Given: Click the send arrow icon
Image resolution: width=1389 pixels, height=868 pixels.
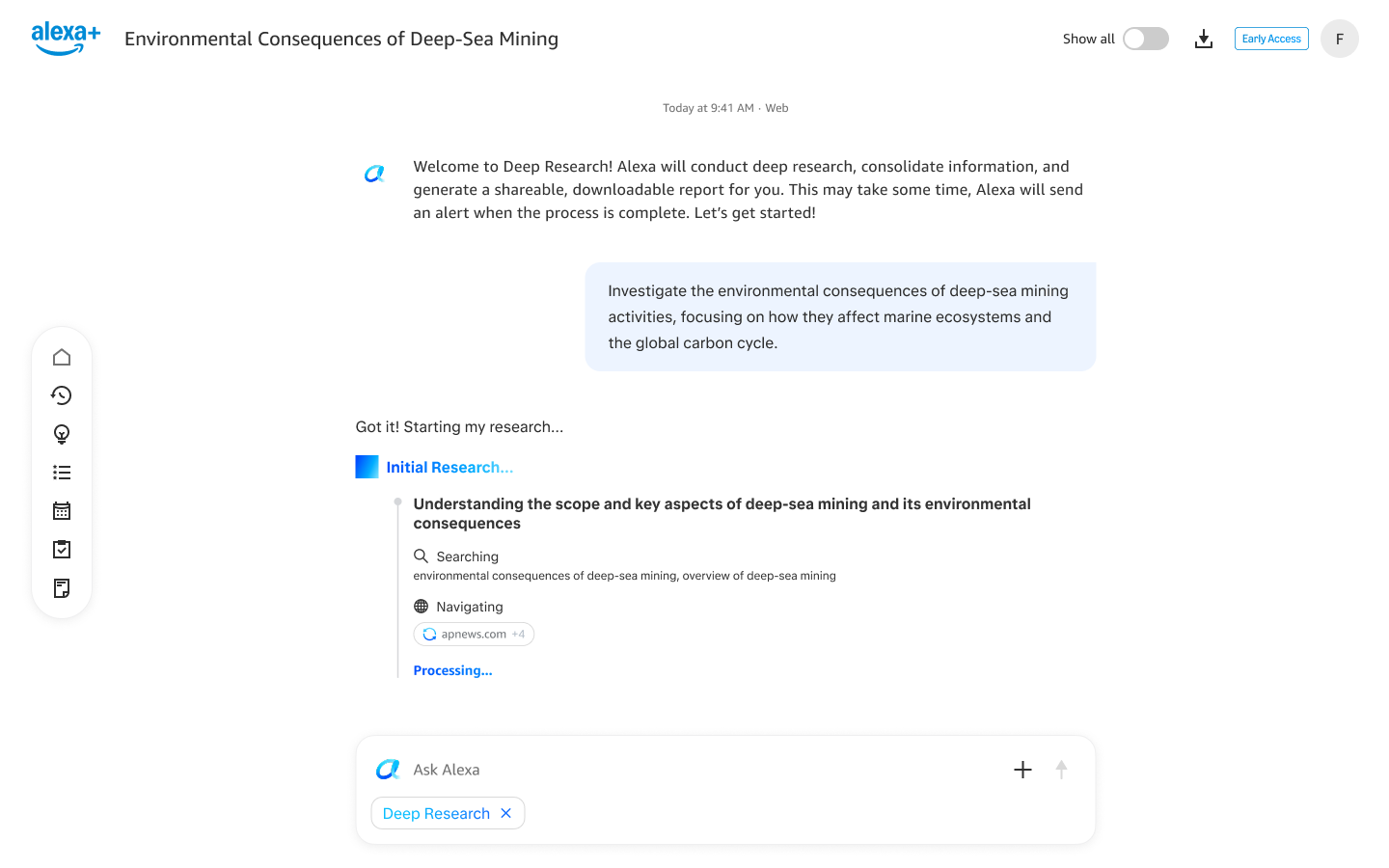Looking at the screenshot, I should pos(1061,770).
